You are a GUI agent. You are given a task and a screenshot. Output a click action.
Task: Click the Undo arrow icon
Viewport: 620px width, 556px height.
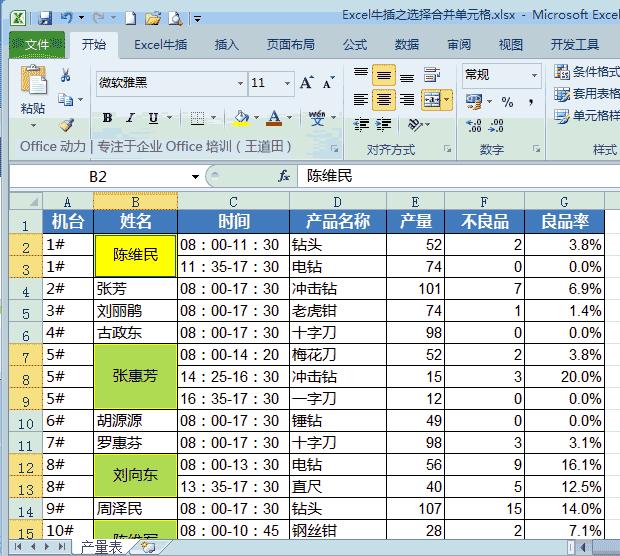click(66, 17)
